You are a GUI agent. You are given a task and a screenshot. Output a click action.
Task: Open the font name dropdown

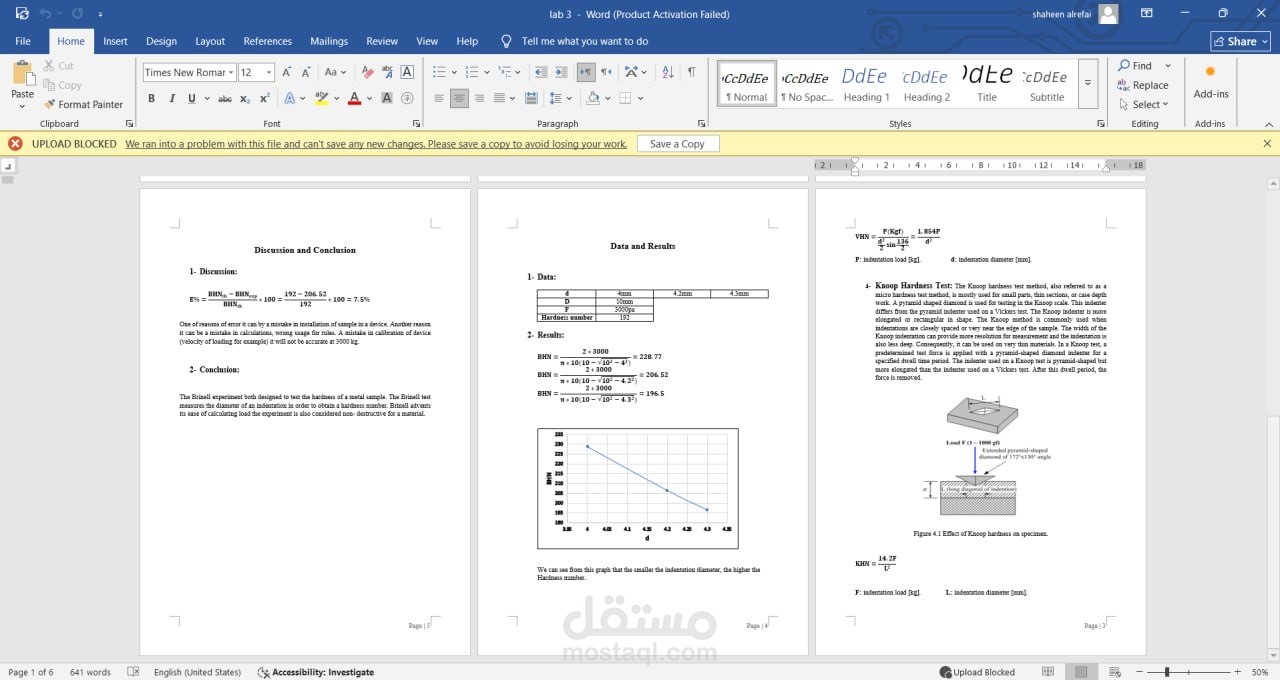point(231,72)
